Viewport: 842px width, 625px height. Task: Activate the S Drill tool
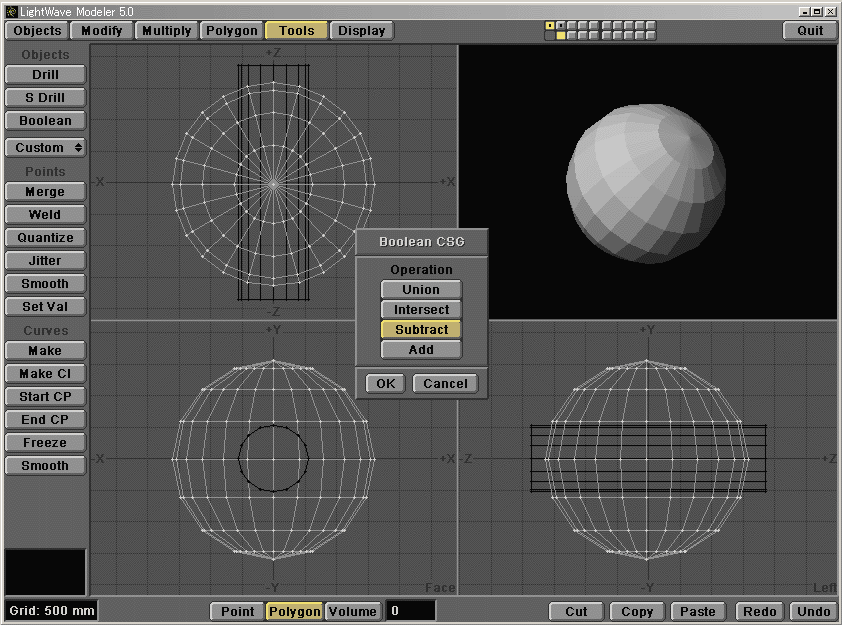44,97
